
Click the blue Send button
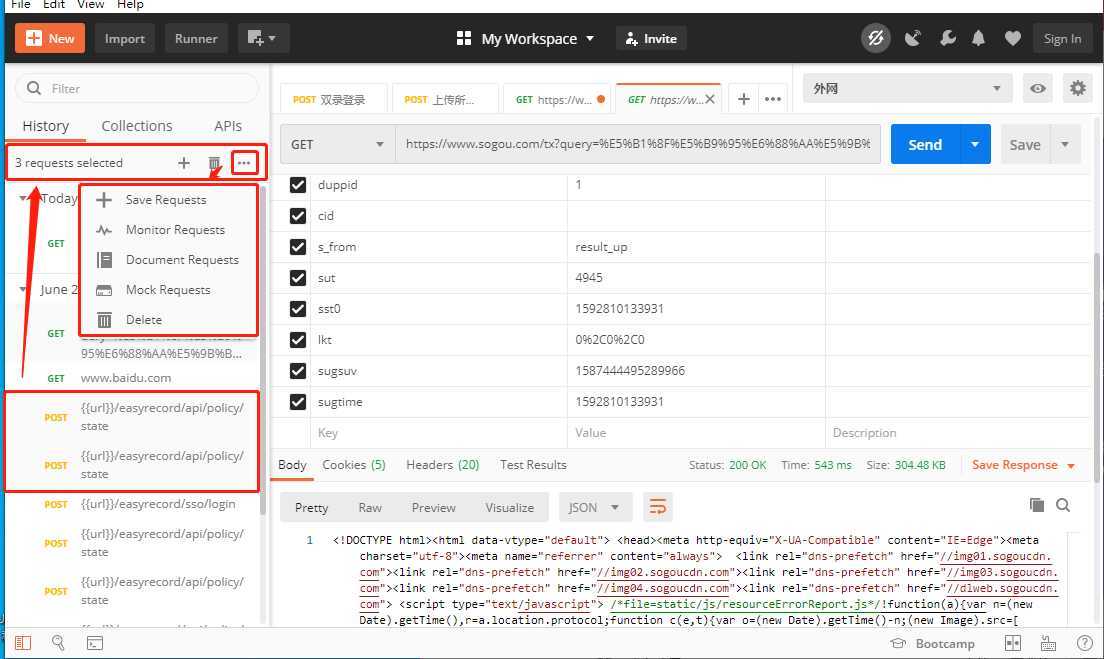click(x=925, y=144)
